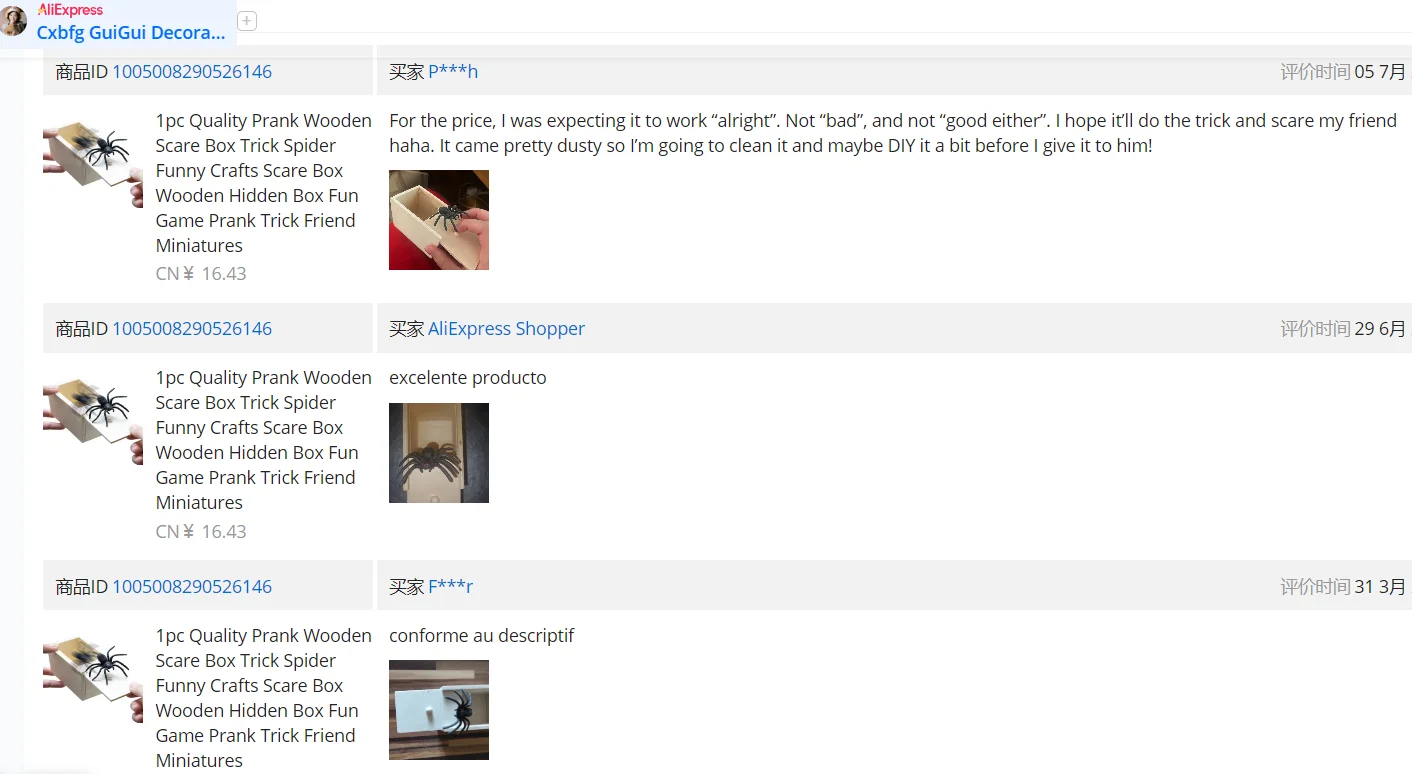Click the plus icon next to store name
This screenshot has height=774, width=1412.
point(247,21)
